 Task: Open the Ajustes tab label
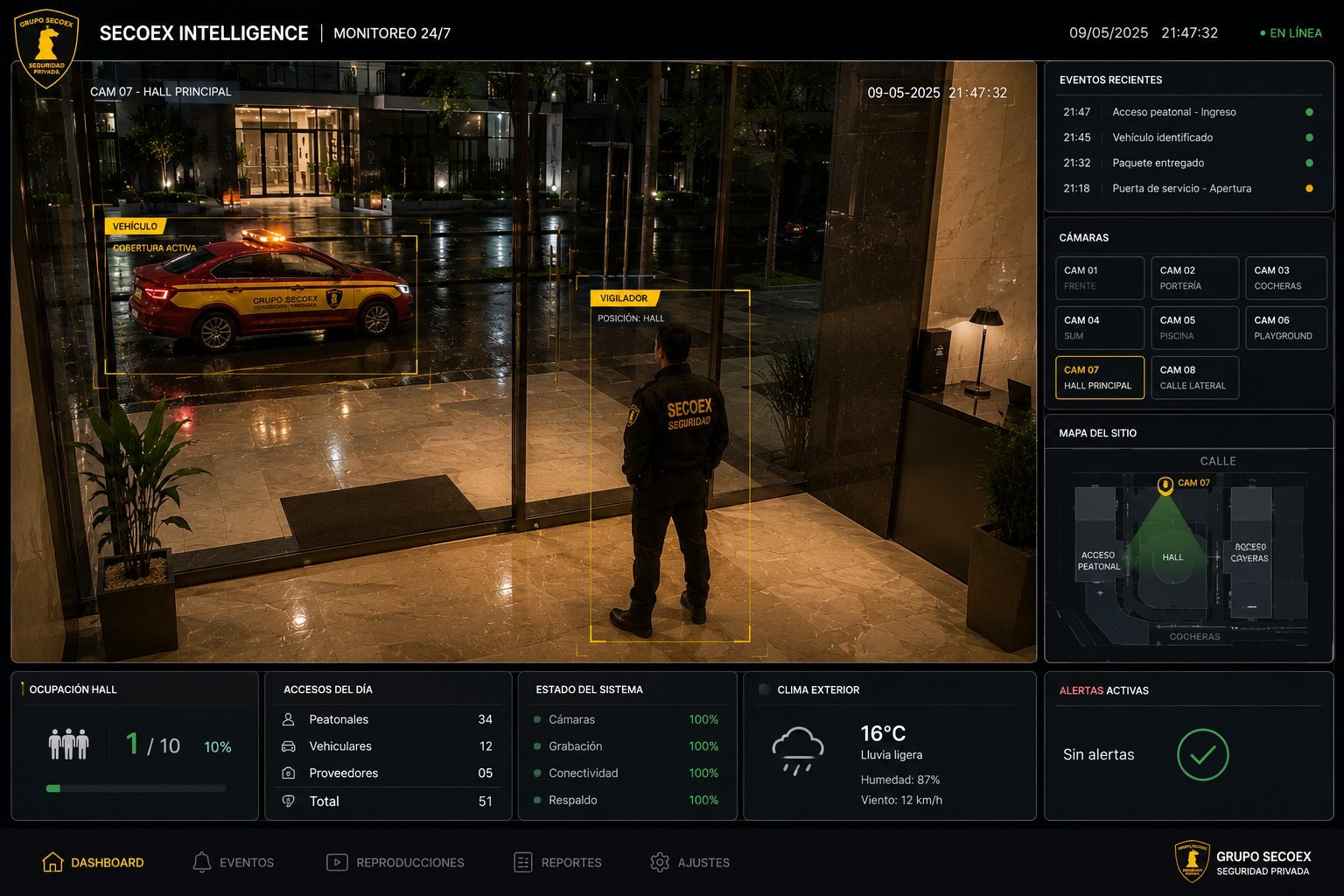tap(703, 863)
